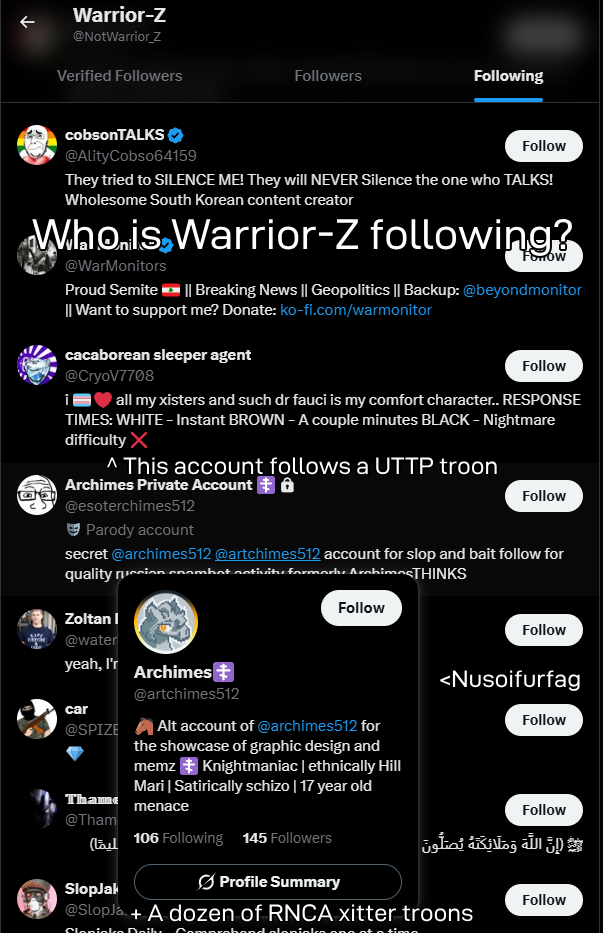
Task: Open the car account avatar
Action: coord(37,719)
